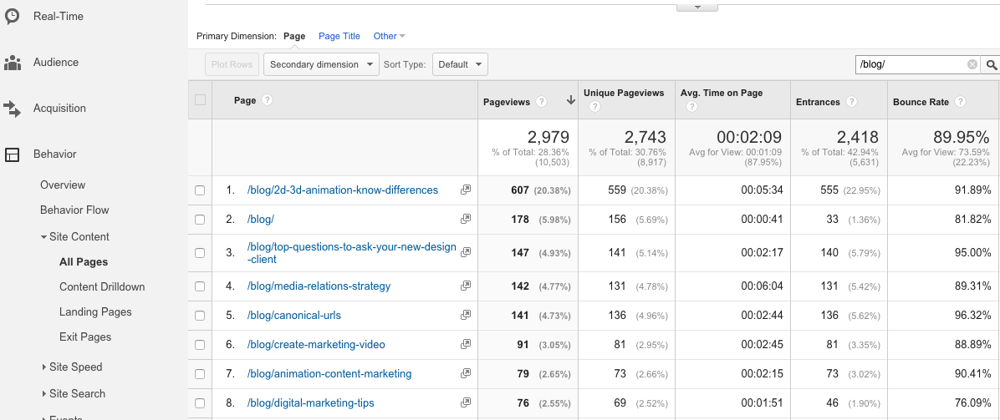Check the row 2 /blog/ checkbox
The width and height of the screenshot is (1000, 420).
(200, 220)
